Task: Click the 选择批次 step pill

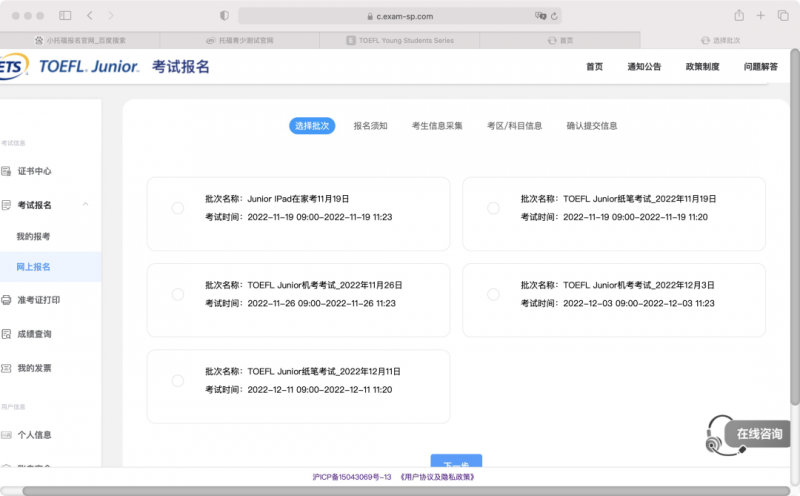Action: [312, 126]
